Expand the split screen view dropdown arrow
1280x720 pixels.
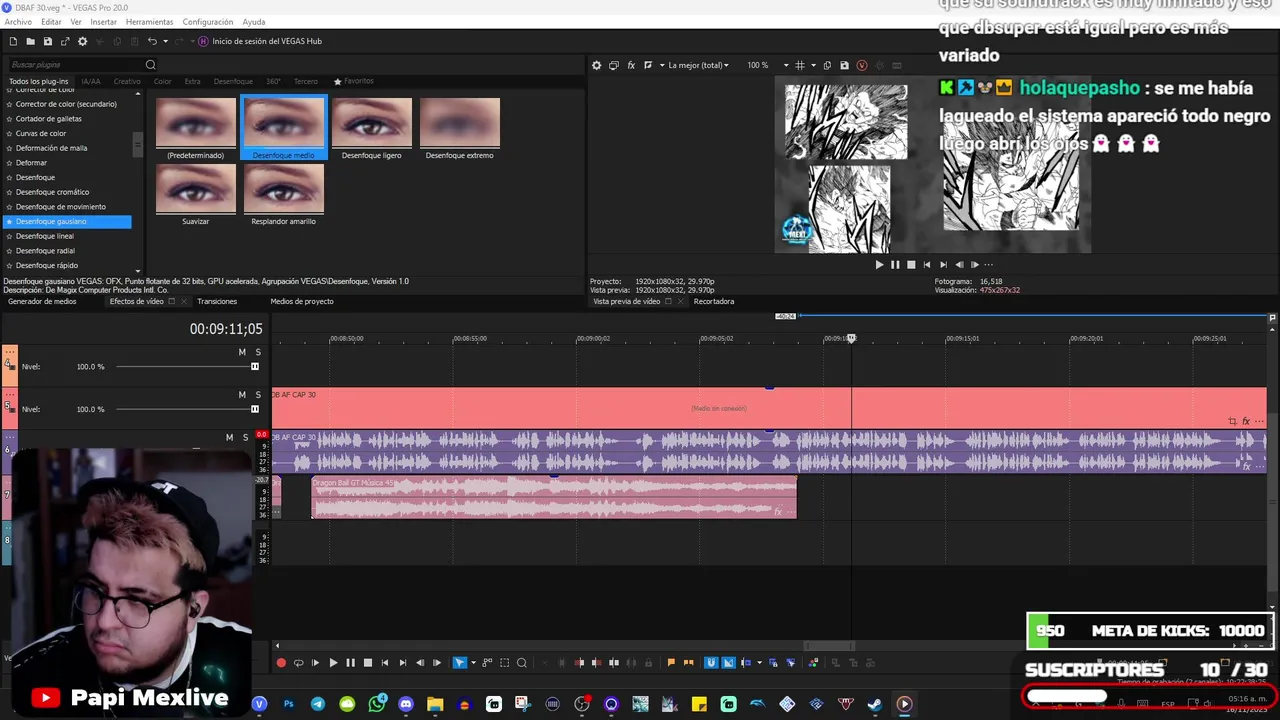(x=661, y=65)
